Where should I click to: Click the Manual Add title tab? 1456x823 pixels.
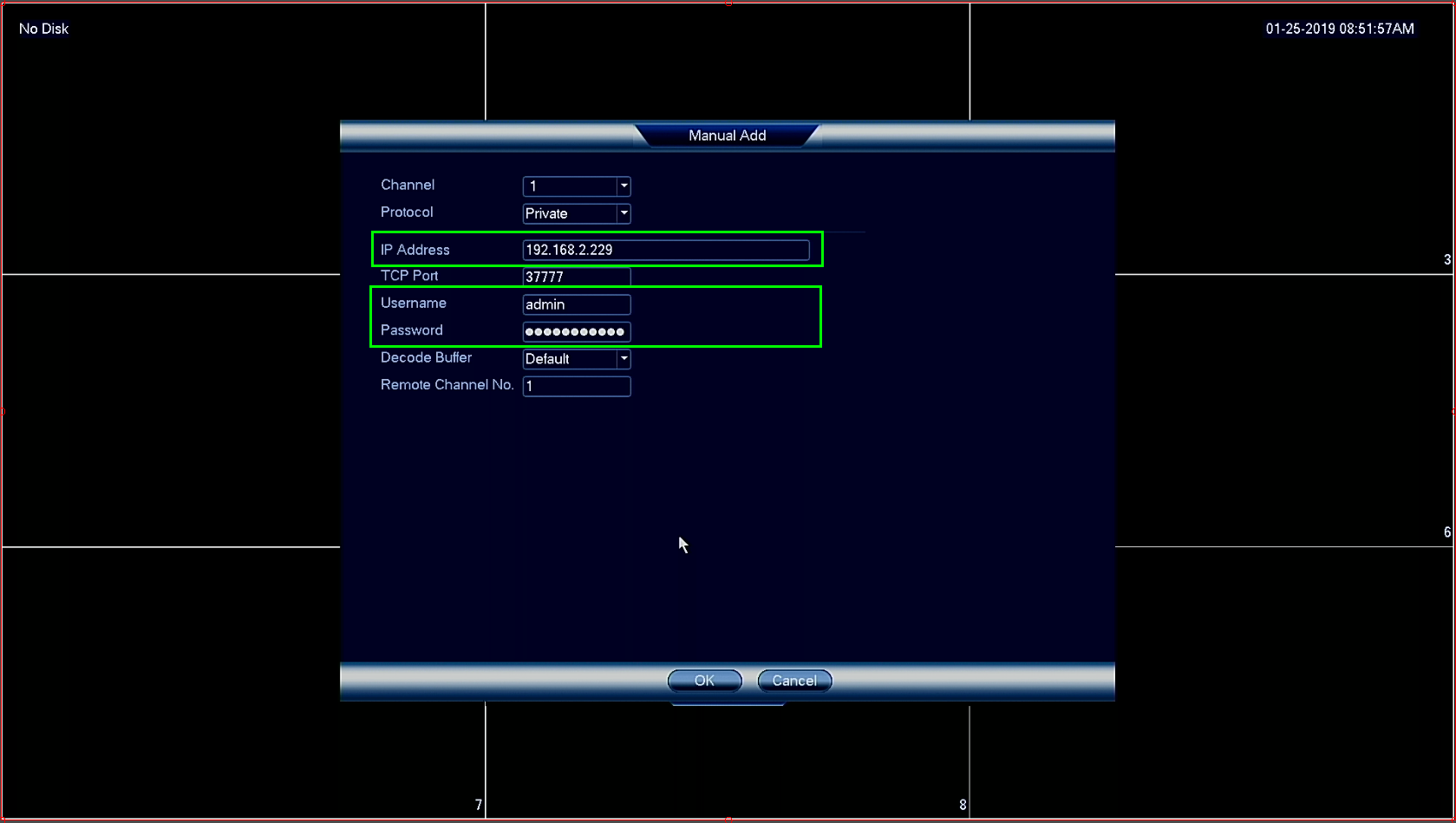click(727, 135)
